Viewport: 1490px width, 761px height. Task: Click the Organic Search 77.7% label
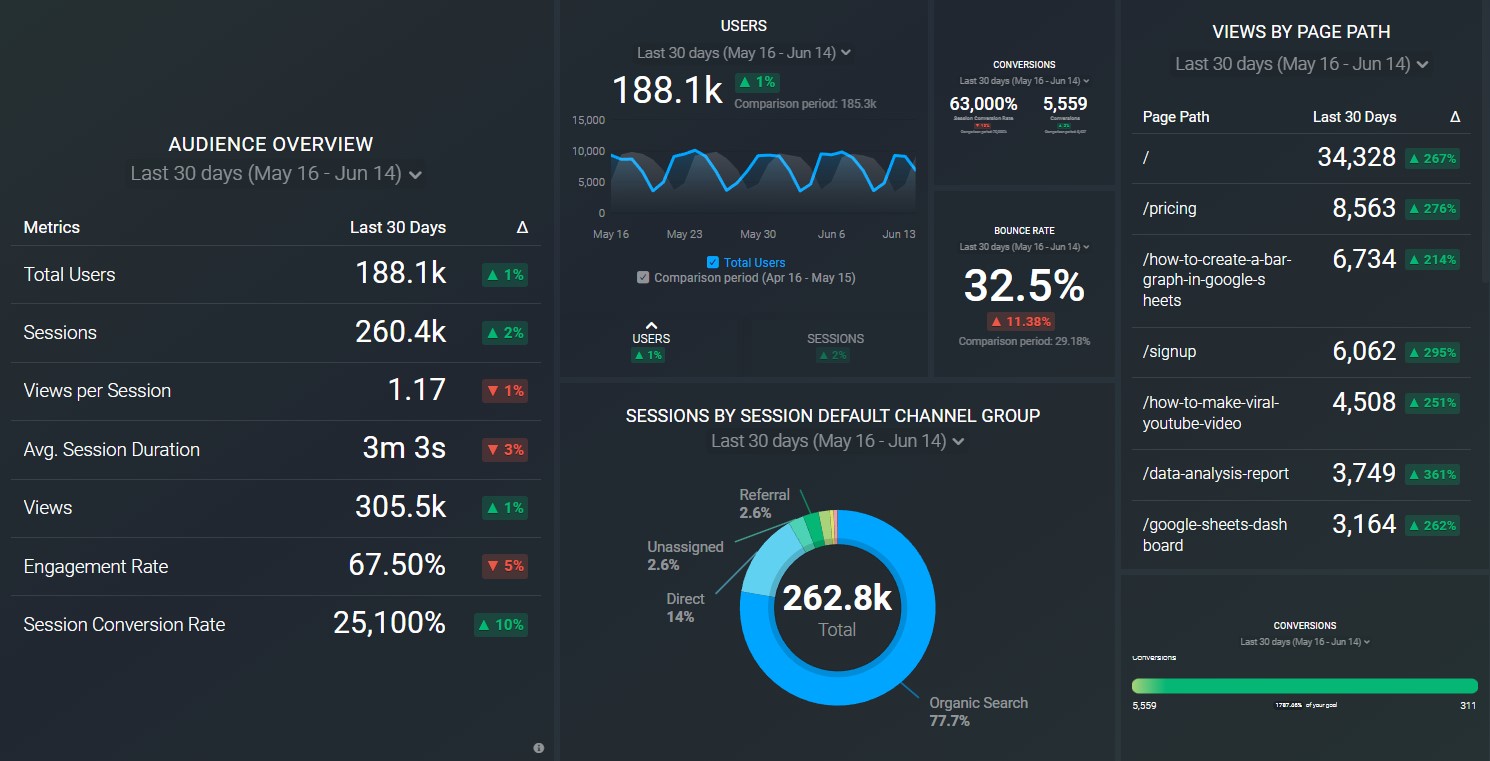point(978,712)
